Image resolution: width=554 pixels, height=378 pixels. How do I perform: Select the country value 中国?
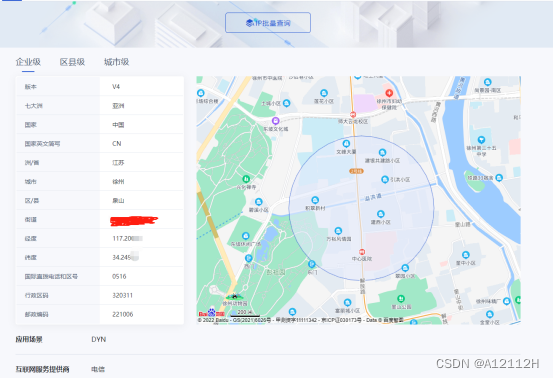pos(118,125)
